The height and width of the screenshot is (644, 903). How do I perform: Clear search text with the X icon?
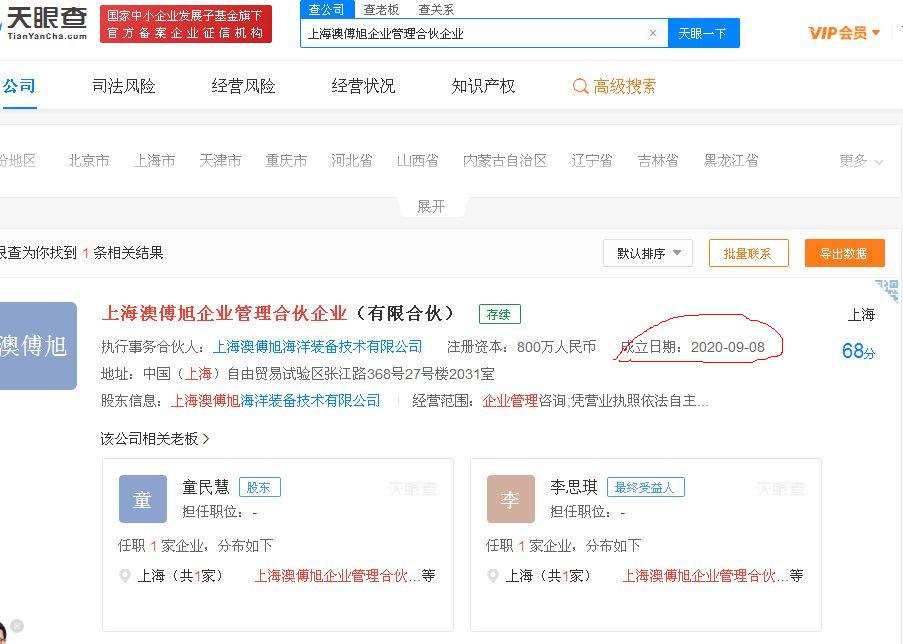coord(652,33)
